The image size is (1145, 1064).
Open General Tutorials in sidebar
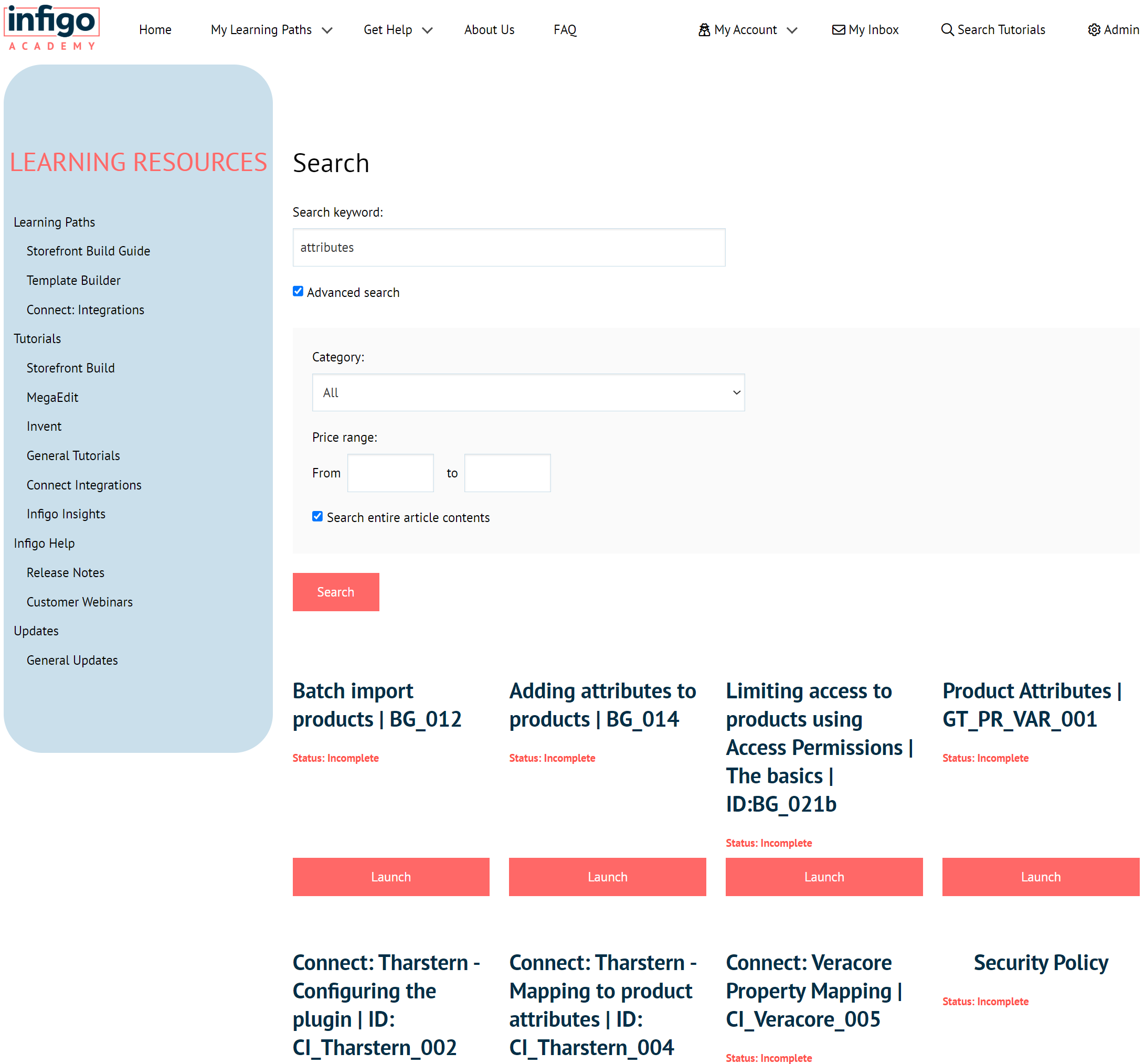tap(73, 455)
